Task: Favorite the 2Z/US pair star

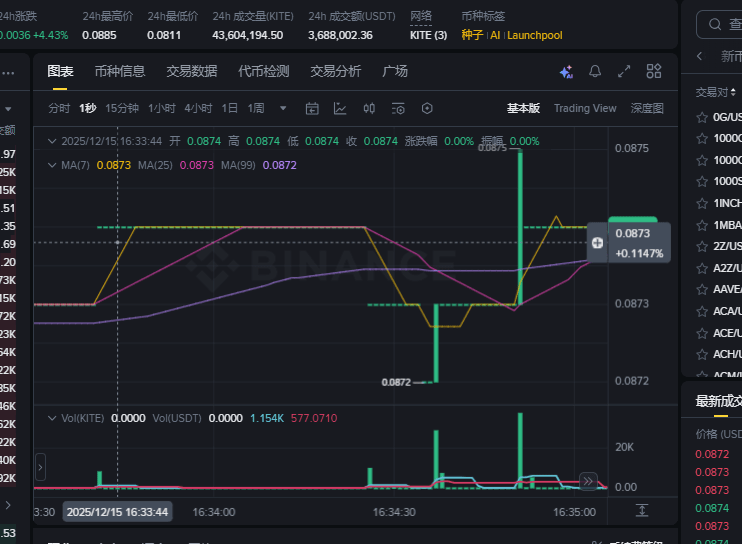Action: [702, 246]
